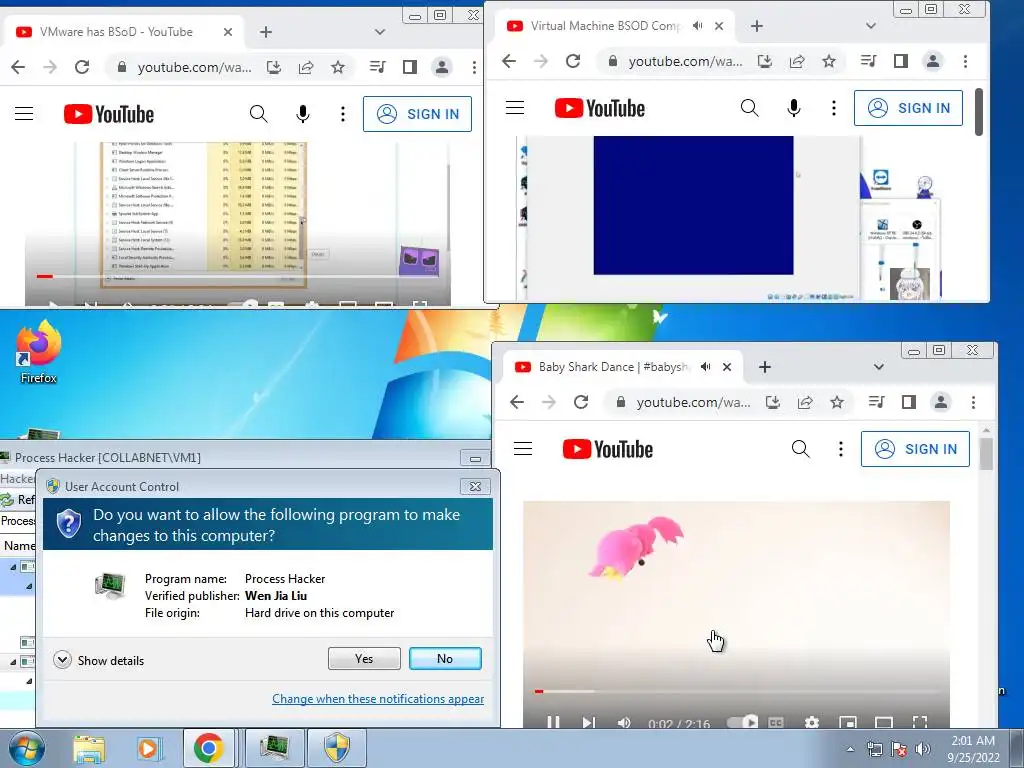Toggle autoplay switch in Baby Shark player
The image size is (1024, 768).
(x=742, y=722)
